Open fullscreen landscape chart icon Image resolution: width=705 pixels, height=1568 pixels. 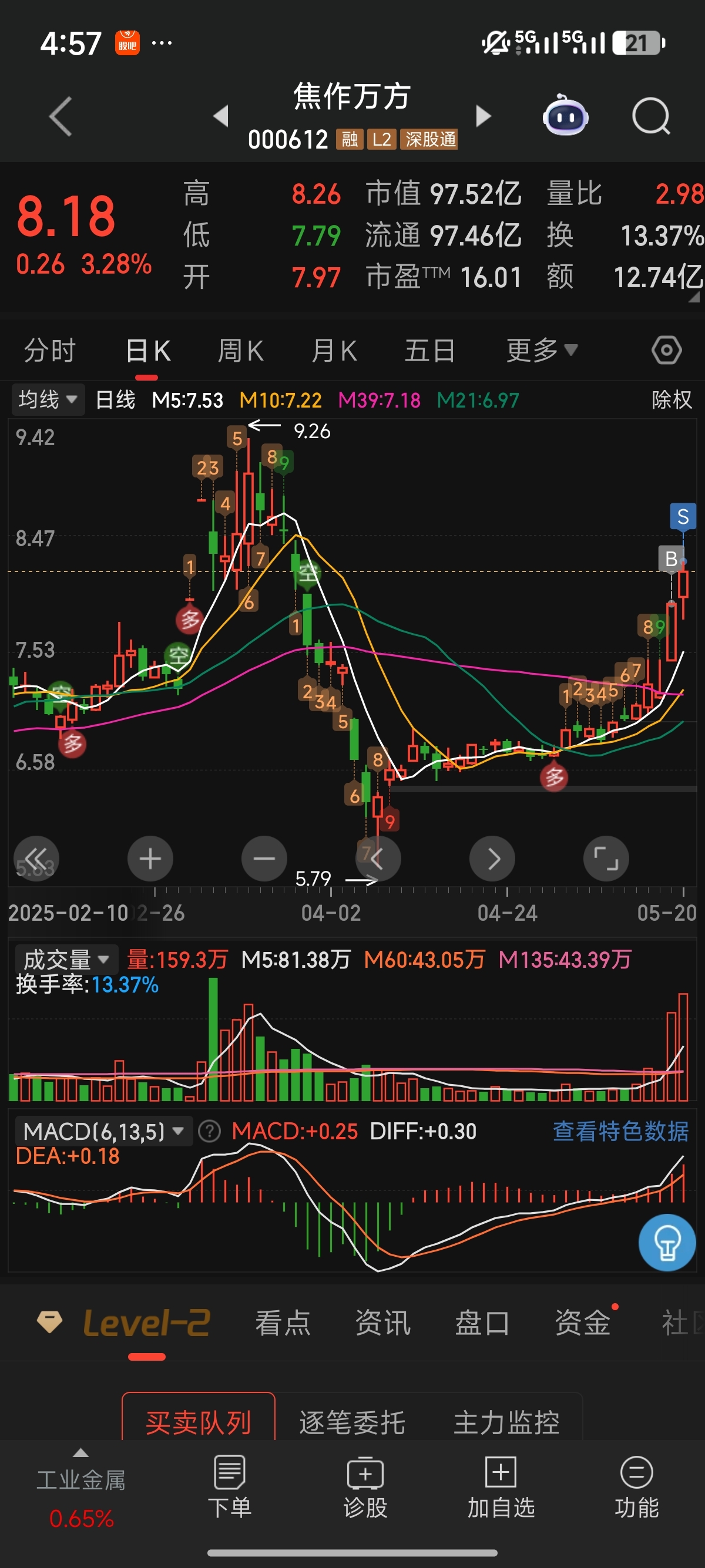point(606,858)
